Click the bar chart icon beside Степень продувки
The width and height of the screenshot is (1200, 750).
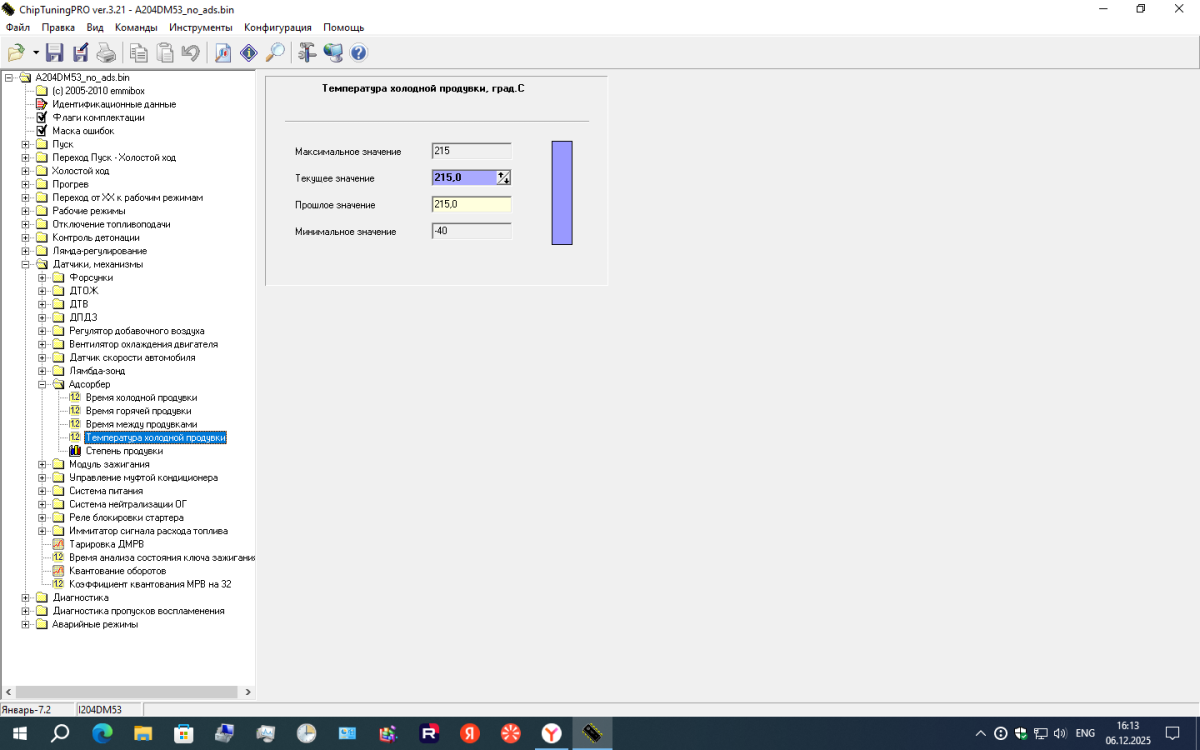pyautogui.click(x=75, y=451)
